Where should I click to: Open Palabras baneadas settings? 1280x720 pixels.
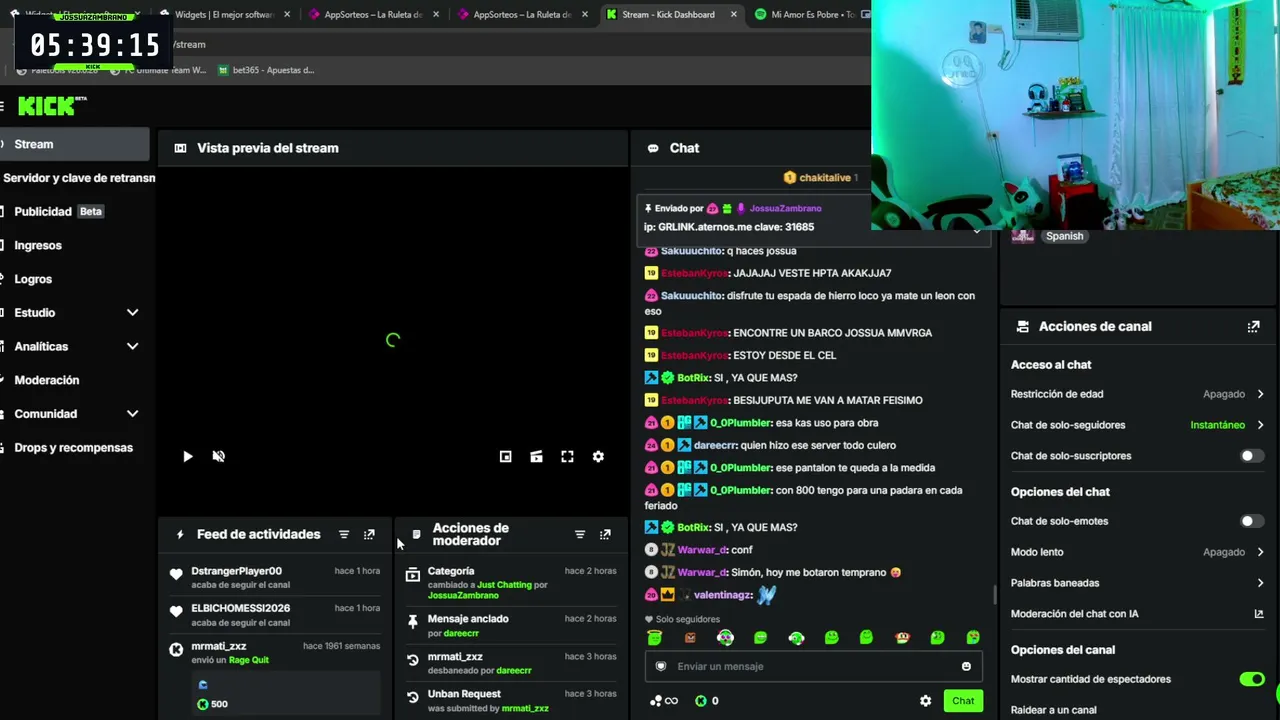(1138, 583)
